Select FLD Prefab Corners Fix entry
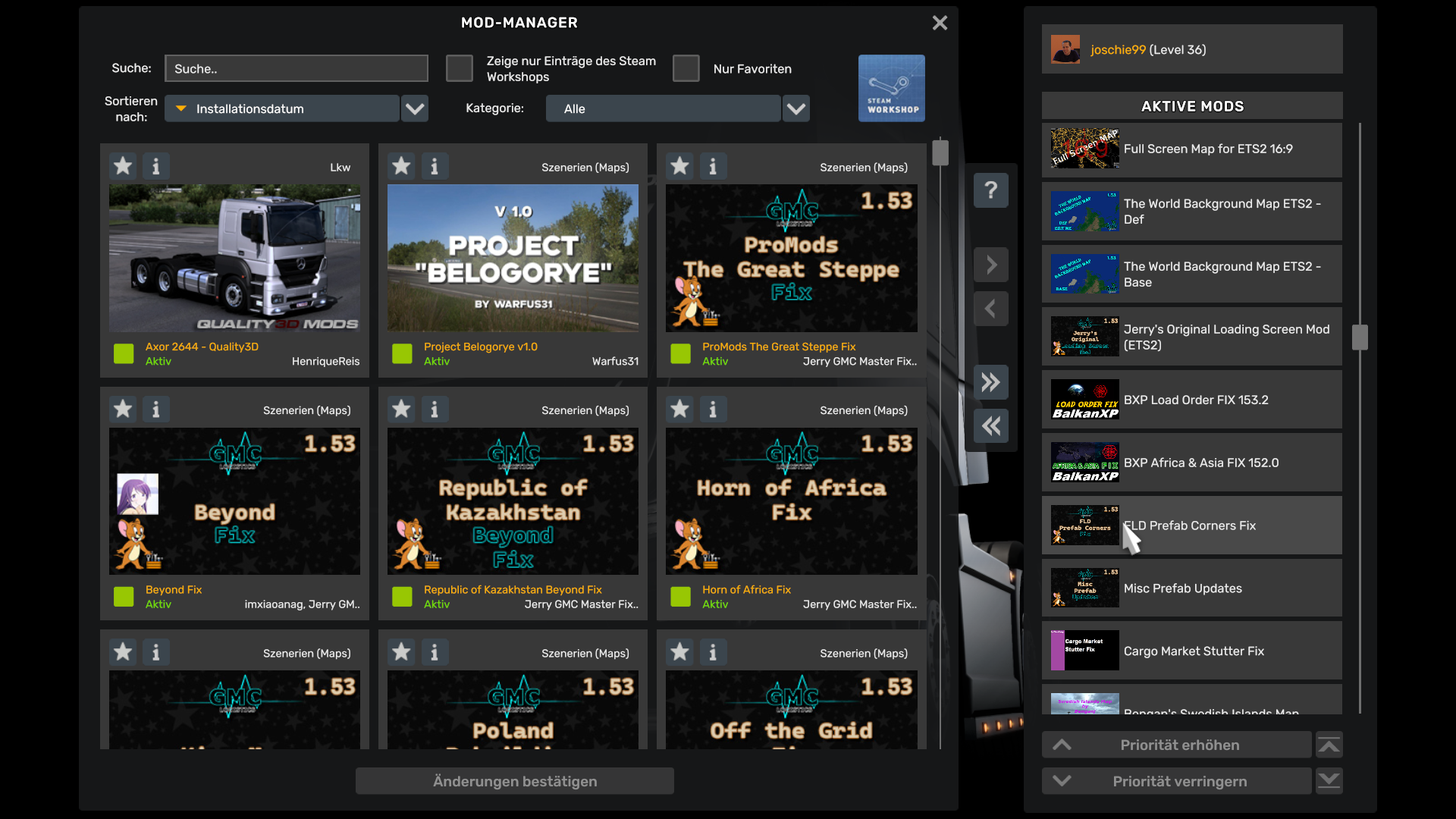The width and height of the screenshot is (1456, 819). [x=1191, y=526]
